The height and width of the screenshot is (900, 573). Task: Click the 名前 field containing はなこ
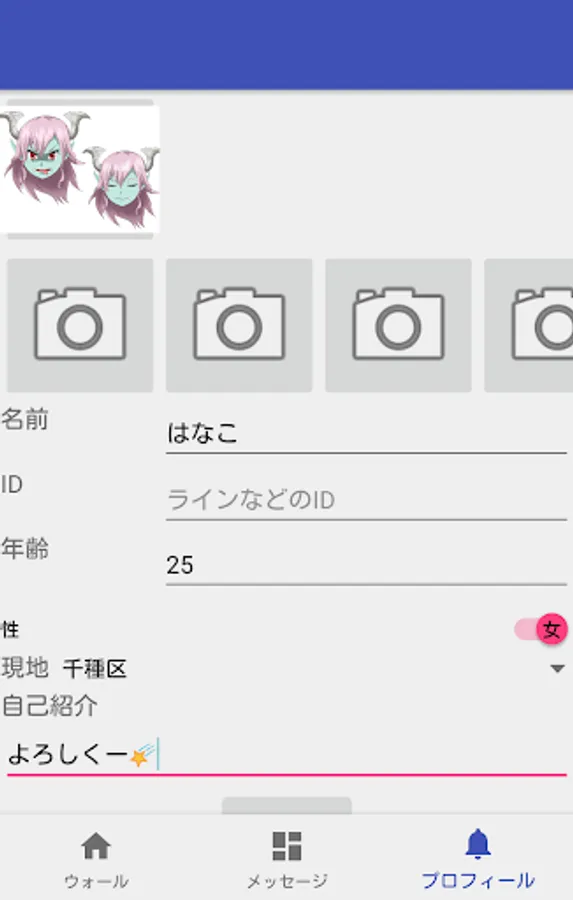pyautogui.click(x=366, y=433)
